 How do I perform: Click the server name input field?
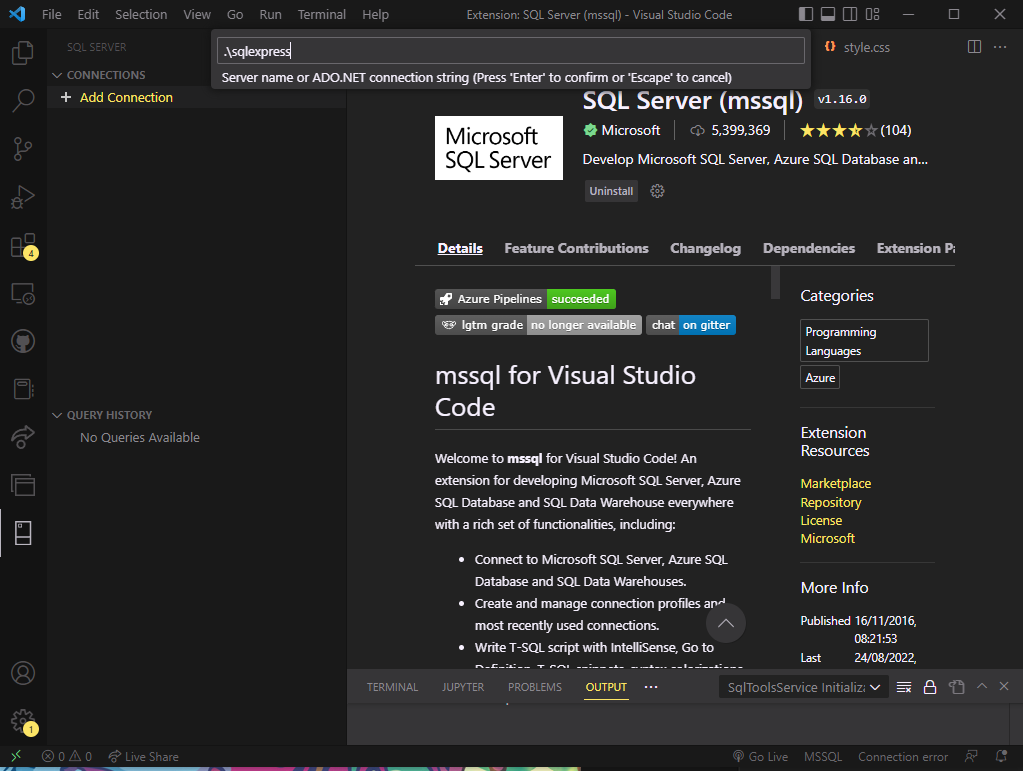pos(510,49)
